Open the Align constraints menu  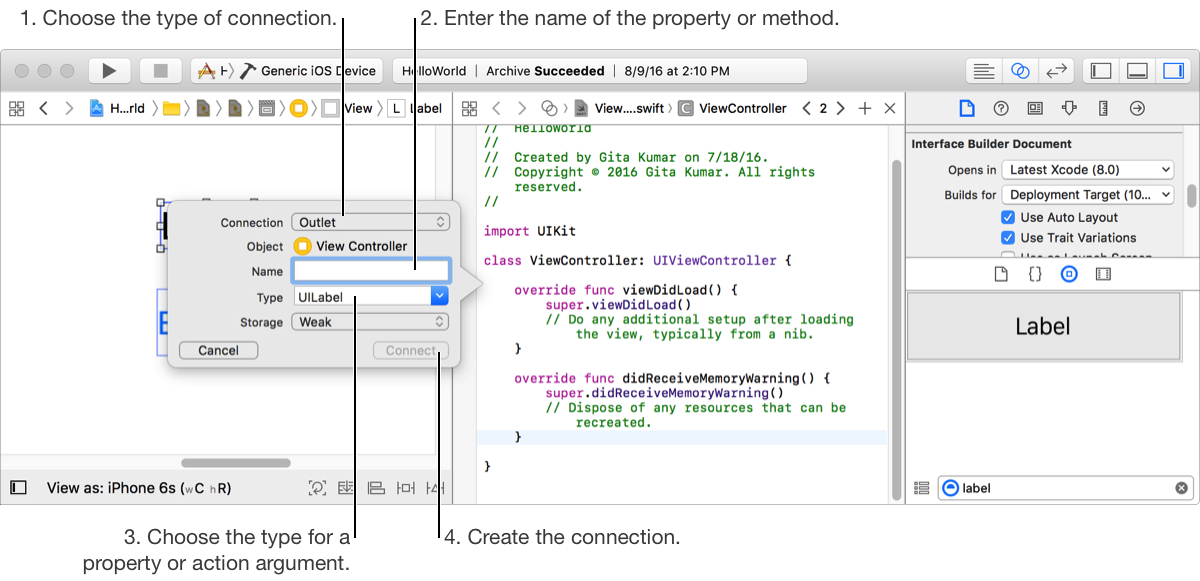376,488
